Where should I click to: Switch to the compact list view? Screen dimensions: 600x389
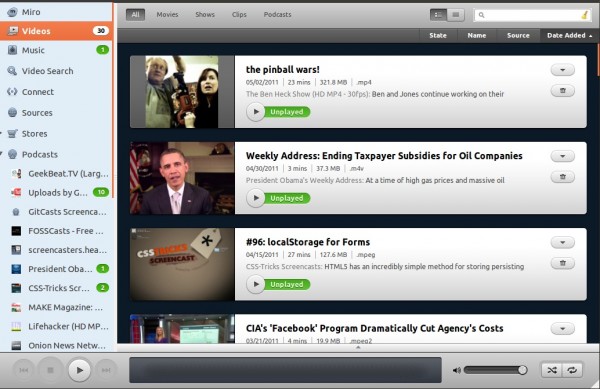456,15
